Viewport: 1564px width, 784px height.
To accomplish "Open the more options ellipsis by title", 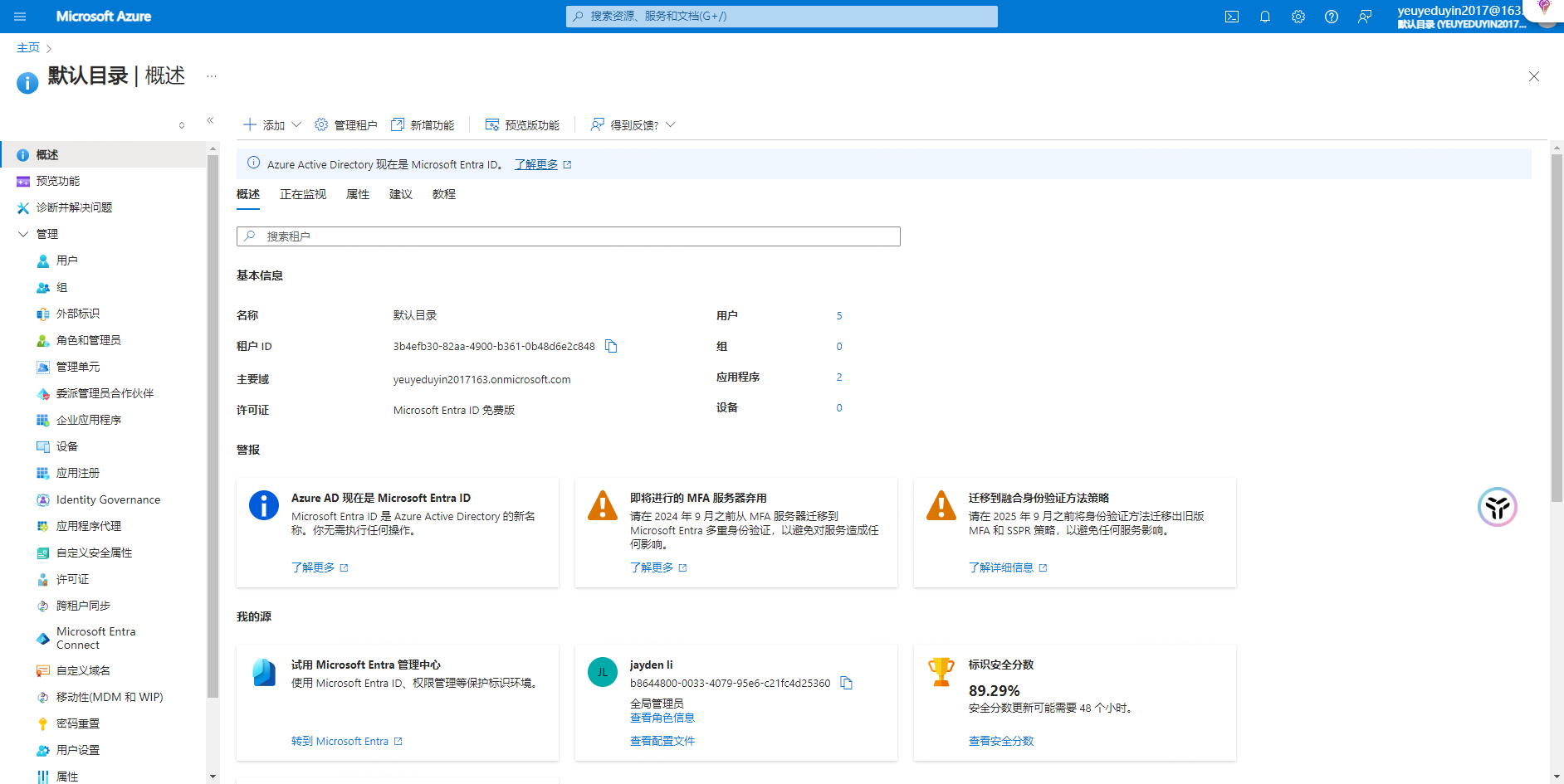I will click(212, 76).
